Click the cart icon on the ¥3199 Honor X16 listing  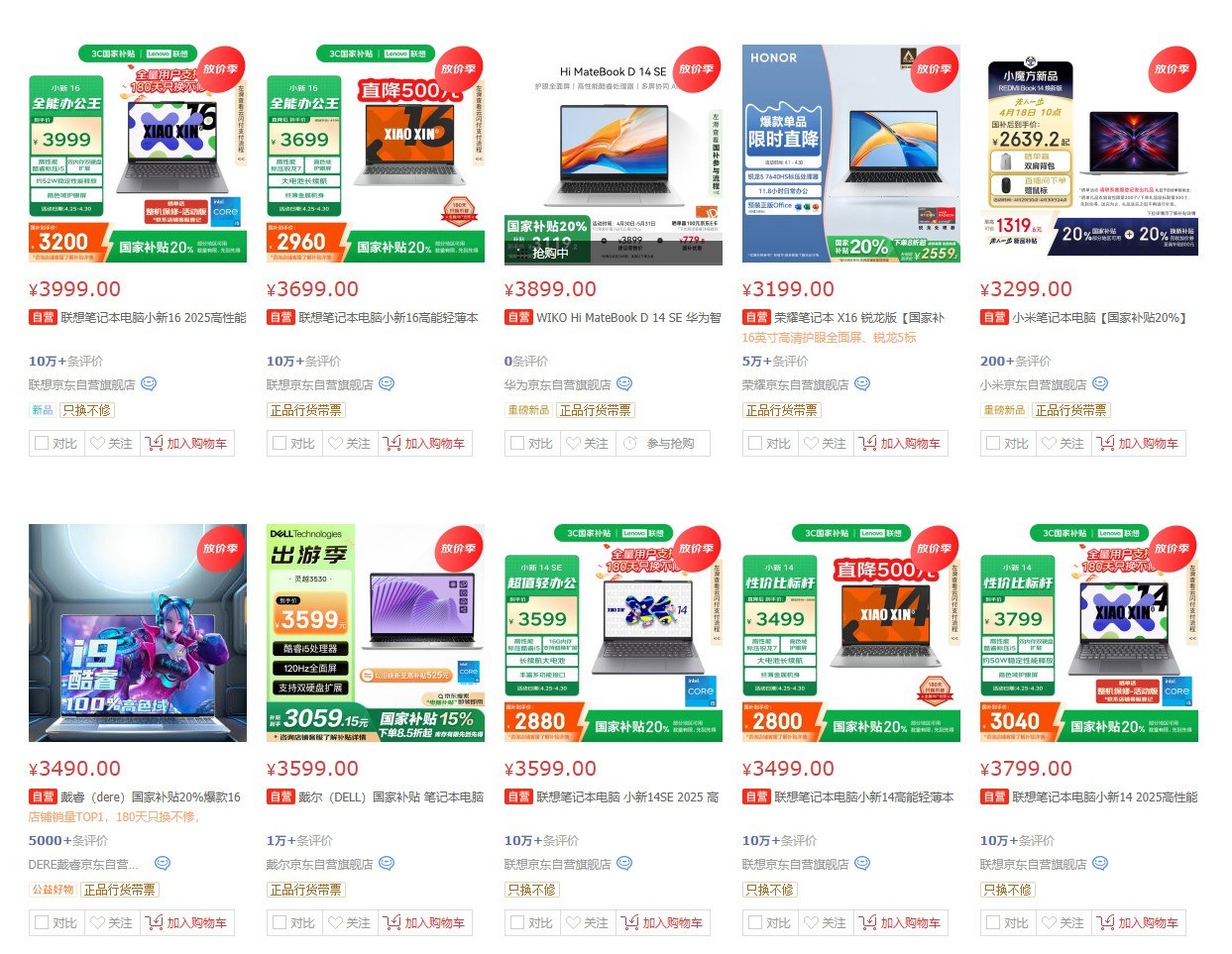(x=867, y=444)
